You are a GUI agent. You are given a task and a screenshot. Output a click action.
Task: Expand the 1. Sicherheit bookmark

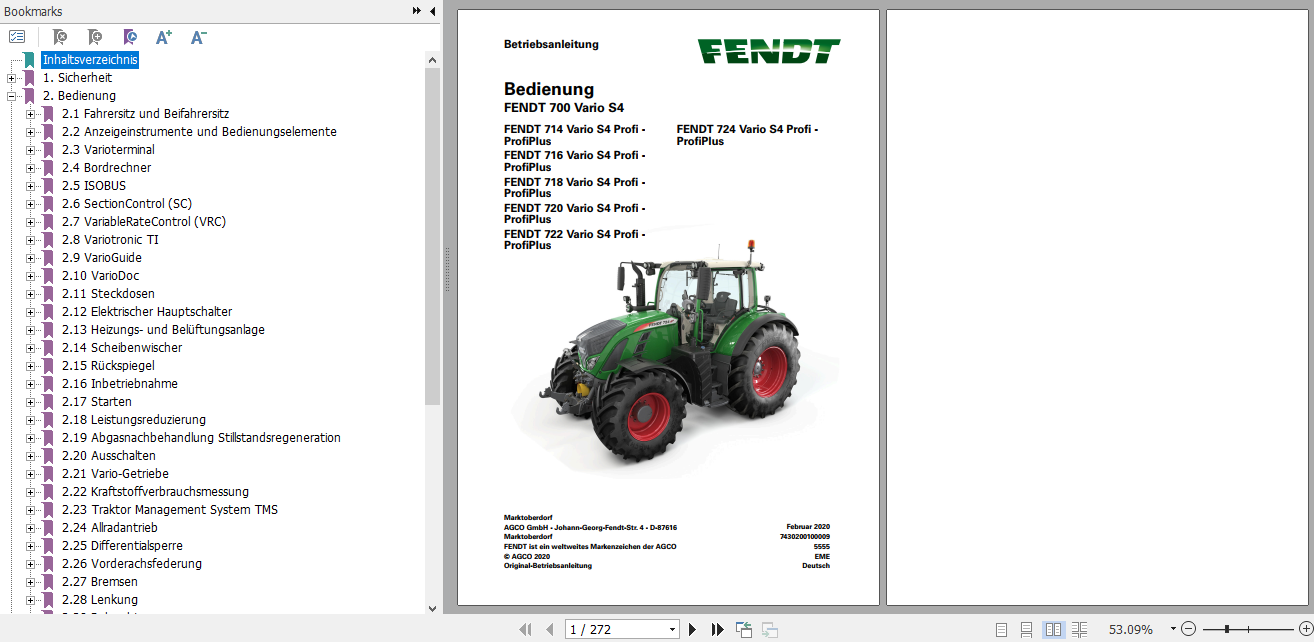[12, 78]
